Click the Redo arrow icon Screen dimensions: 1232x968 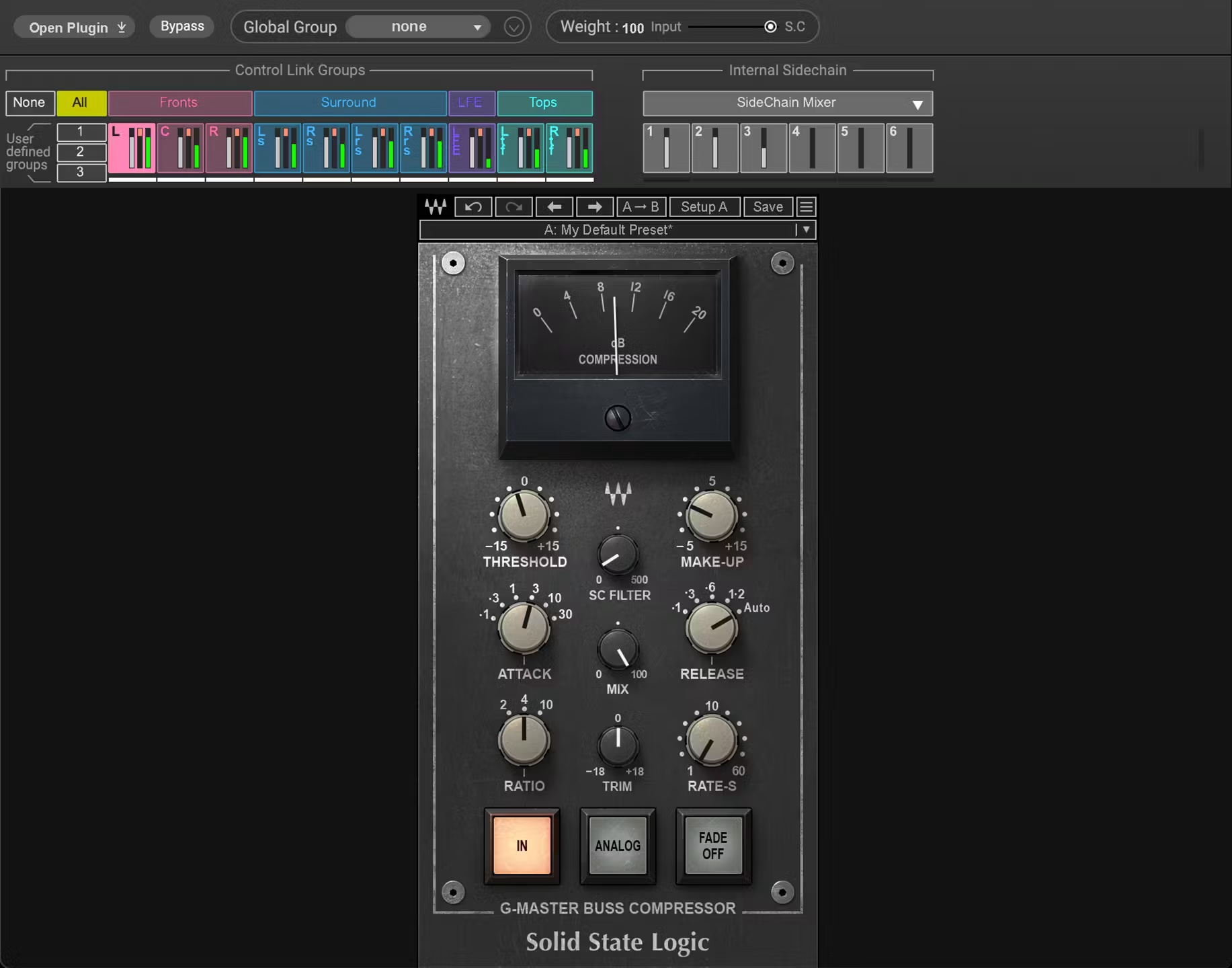pos(514,207)
